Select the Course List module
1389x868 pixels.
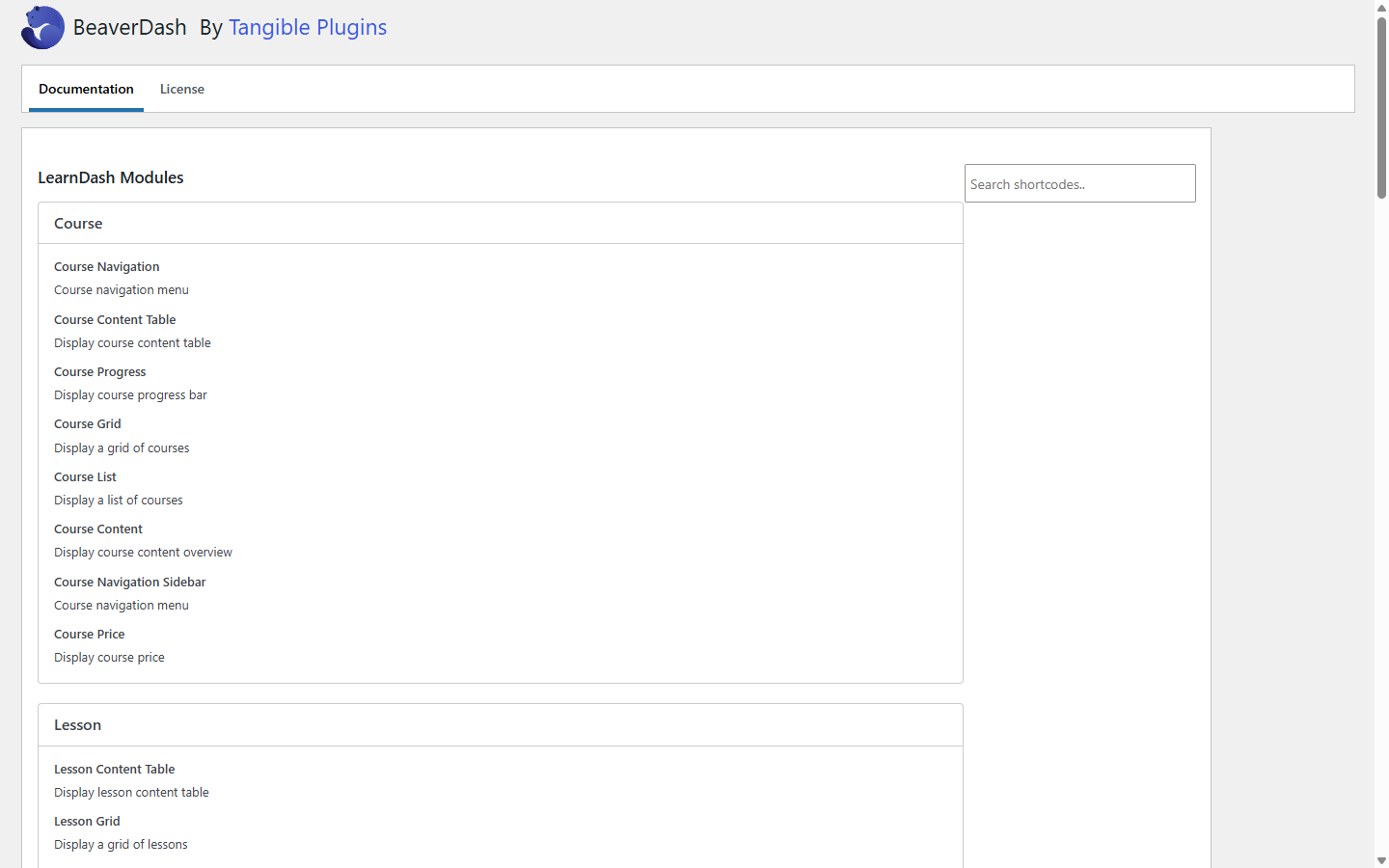coord(85,477)
